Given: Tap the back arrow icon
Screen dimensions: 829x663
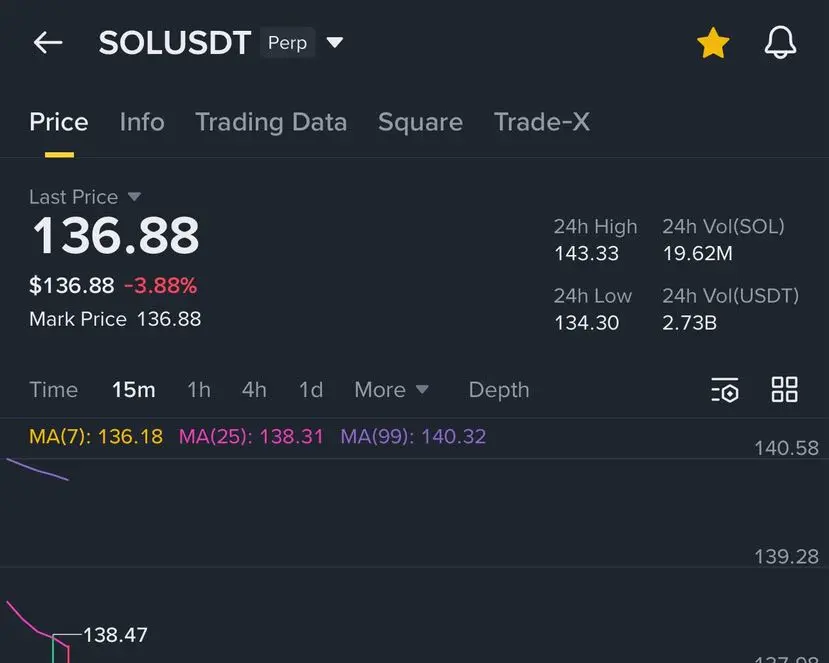Looking at the screenshot, I should tap(47, 42).
